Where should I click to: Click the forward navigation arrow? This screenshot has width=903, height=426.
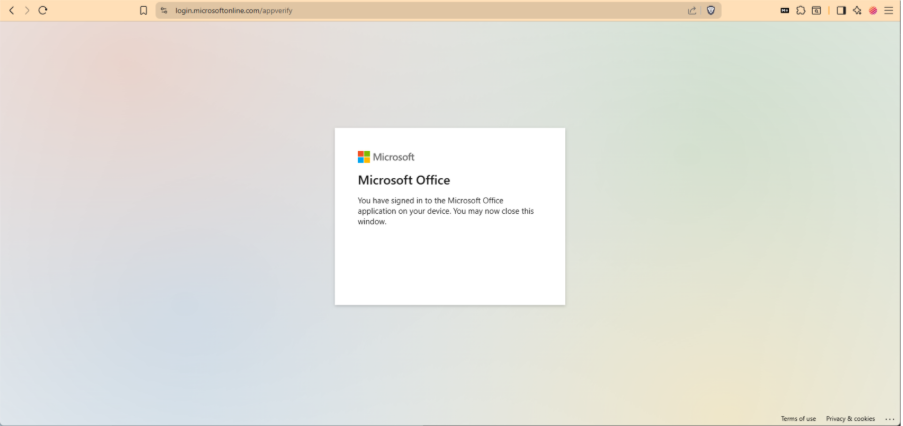(26, 10)
